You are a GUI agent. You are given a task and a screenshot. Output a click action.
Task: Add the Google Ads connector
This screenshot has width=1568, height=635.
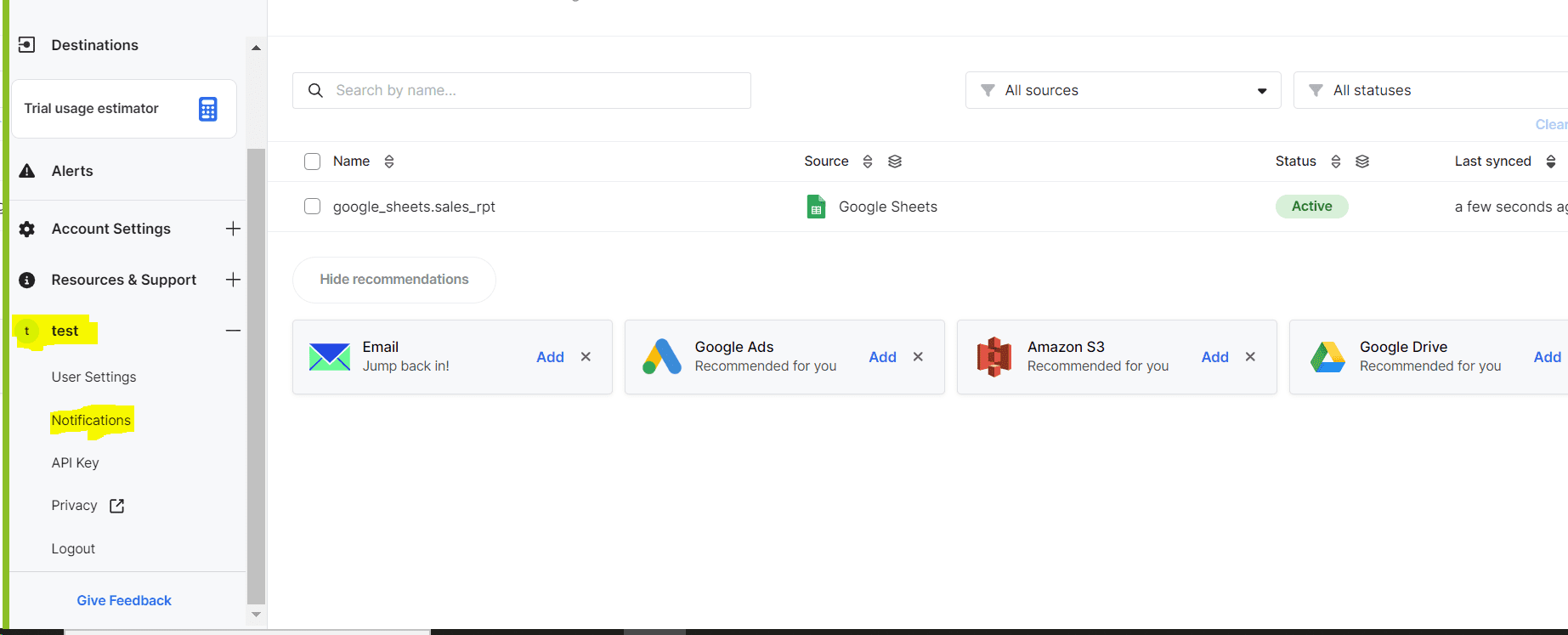[882, 357]
